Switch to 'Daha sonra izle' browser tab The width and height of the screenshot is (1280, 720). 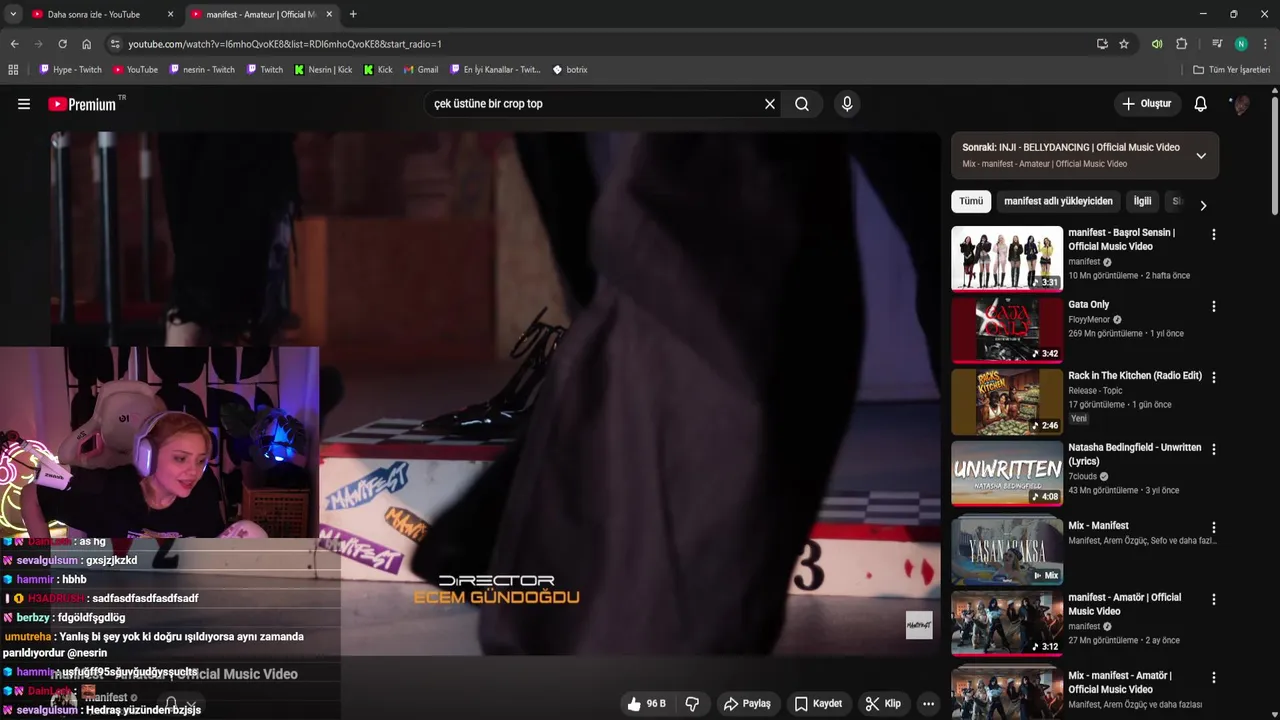(94, 14)
